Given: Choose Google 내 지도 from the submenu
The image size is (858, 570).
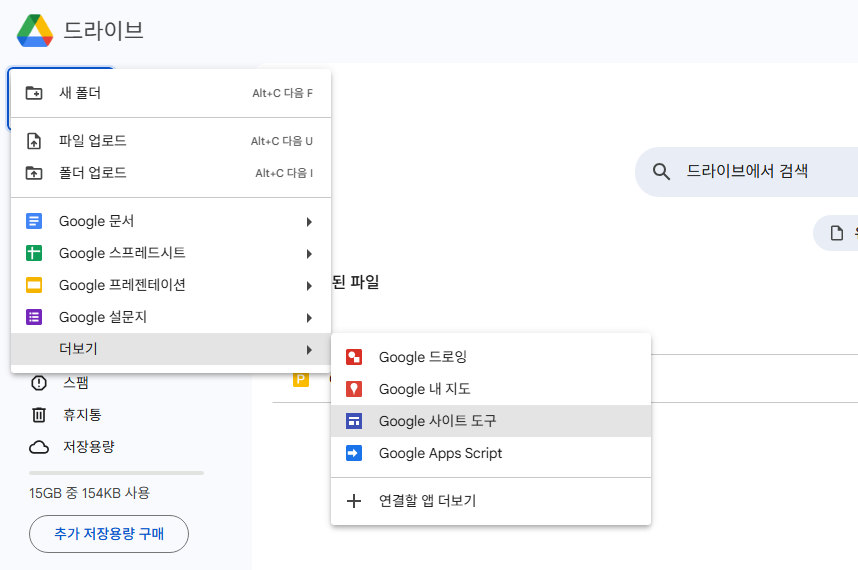Looking at the screenshot, I should point(491,389).
